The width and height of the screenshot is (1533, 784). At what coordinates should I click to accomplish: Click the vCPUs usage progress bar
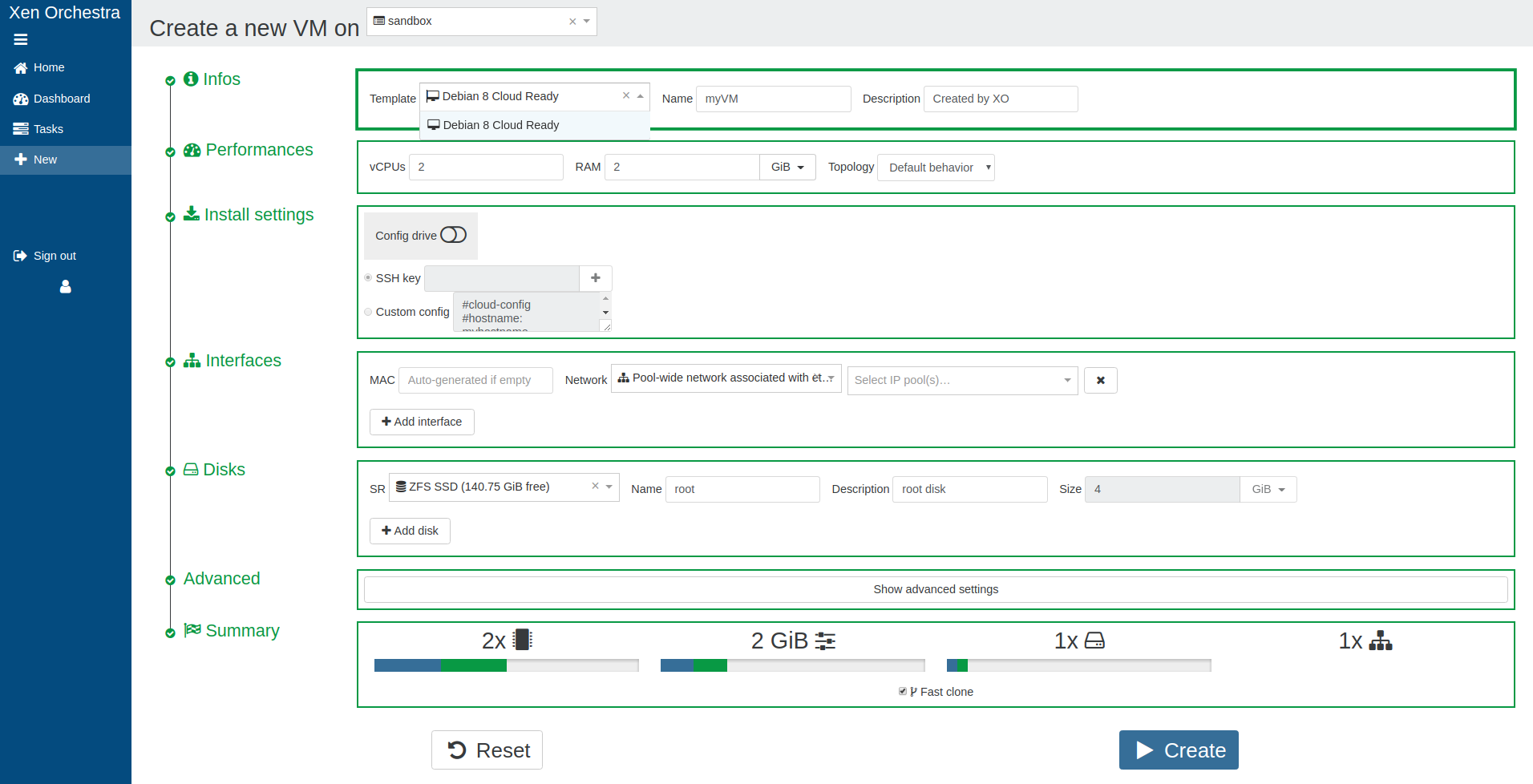click(506, 665)
